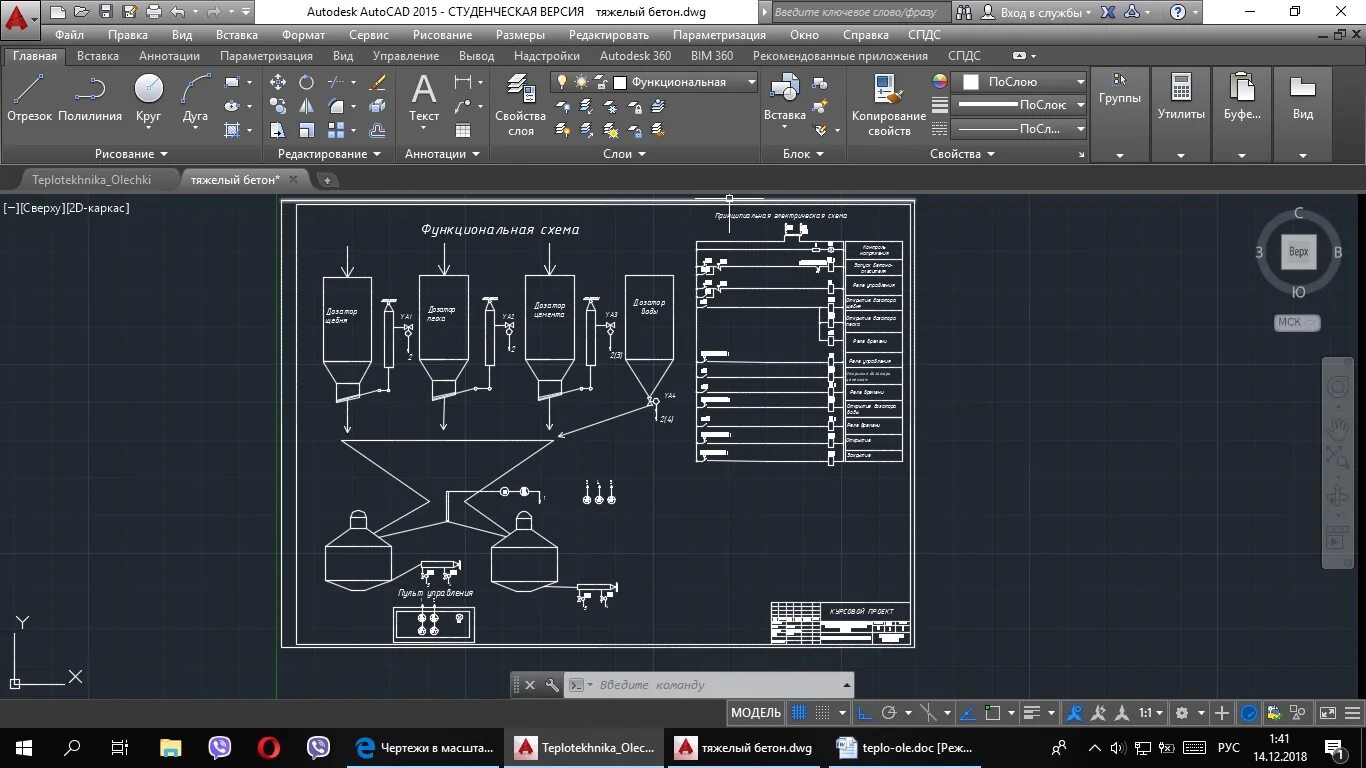Select the Текст tool
Image resolution: width=1366 pixels, height=768 pixels.
pyautogui.click(x=424, y=100)
